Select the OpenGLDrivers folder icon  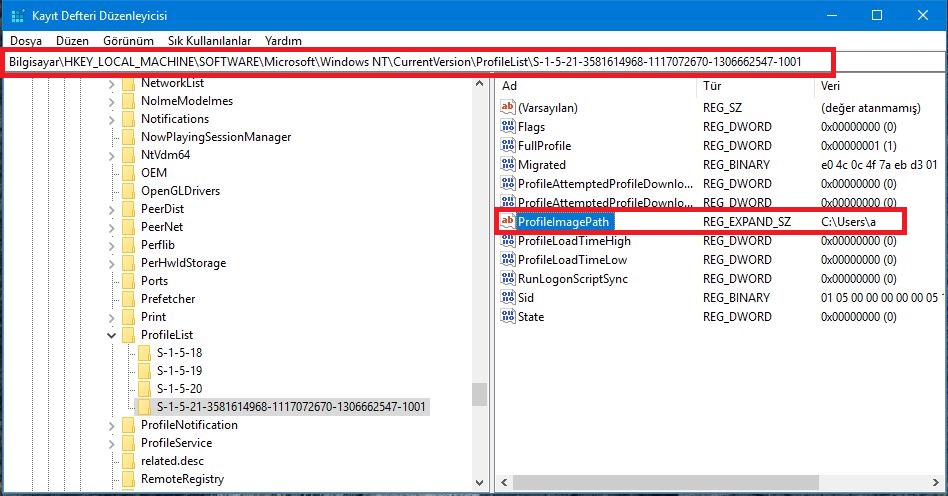click(128, 191)
